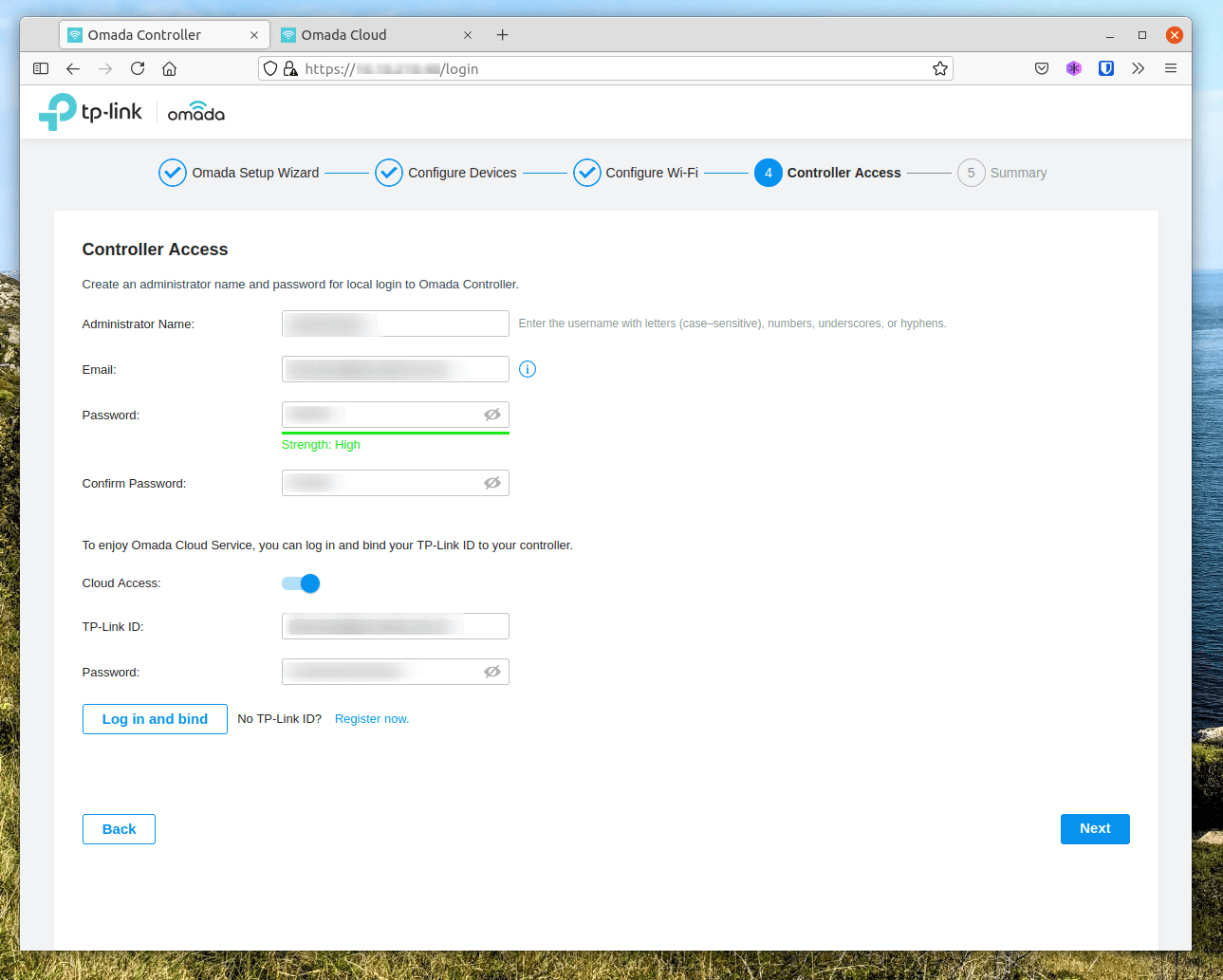Viewport: 1223px width, 980px height.
Task: Disable the Cloud Access toggle
Action: [301, 583]
